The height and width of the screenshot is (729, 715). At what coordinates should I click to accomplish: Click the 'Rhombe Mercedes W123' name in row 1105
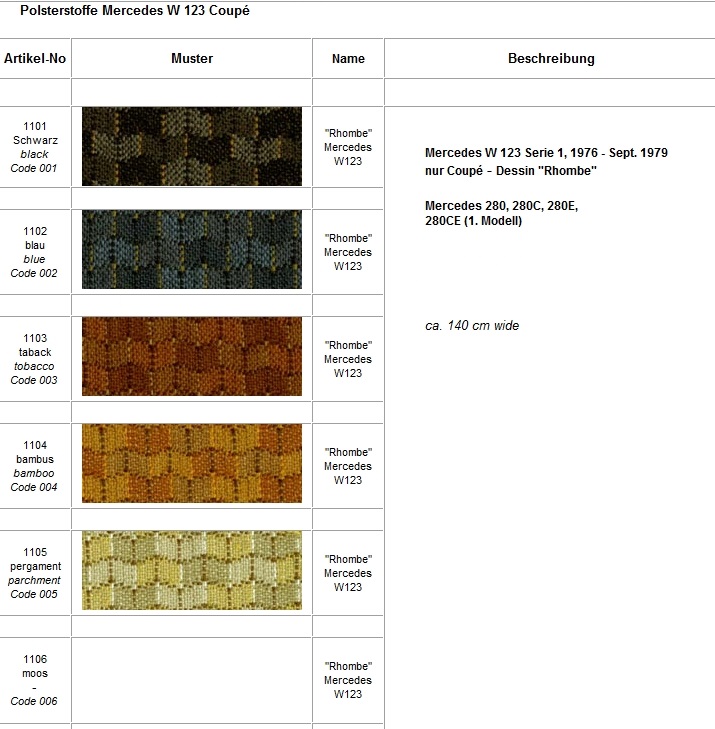click(x=348, y=573)
